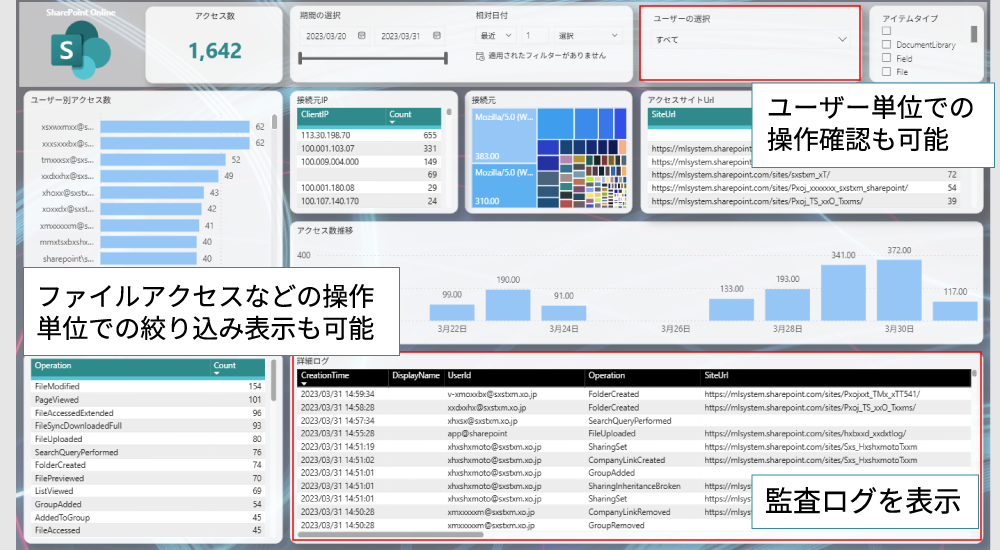This screenshot has width=1000, height=550.
Task: Click the sort arrow under CreationTime header
Action: click(305, 385)
